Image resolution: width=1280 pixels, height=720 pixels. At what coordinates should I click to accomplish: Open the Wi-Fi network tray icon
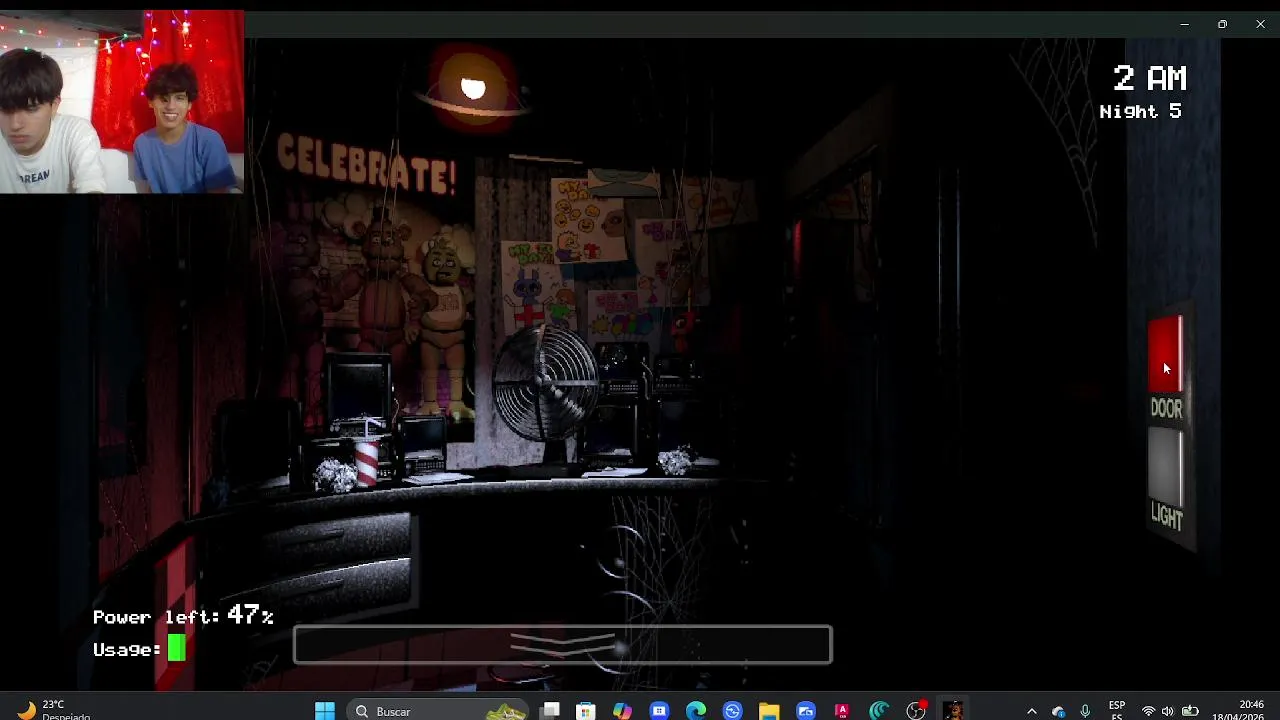[1148, 711]
